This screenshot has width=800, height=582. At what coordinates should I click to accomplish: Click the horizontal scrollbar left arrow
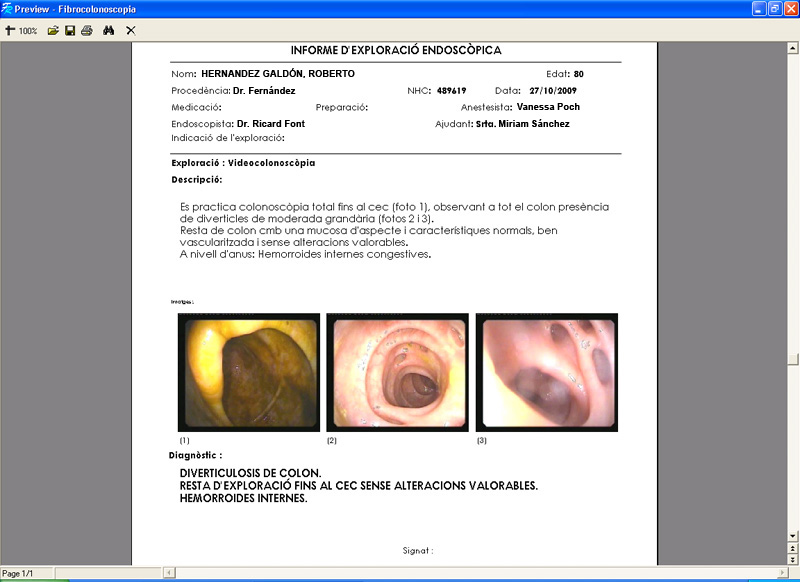169,573
